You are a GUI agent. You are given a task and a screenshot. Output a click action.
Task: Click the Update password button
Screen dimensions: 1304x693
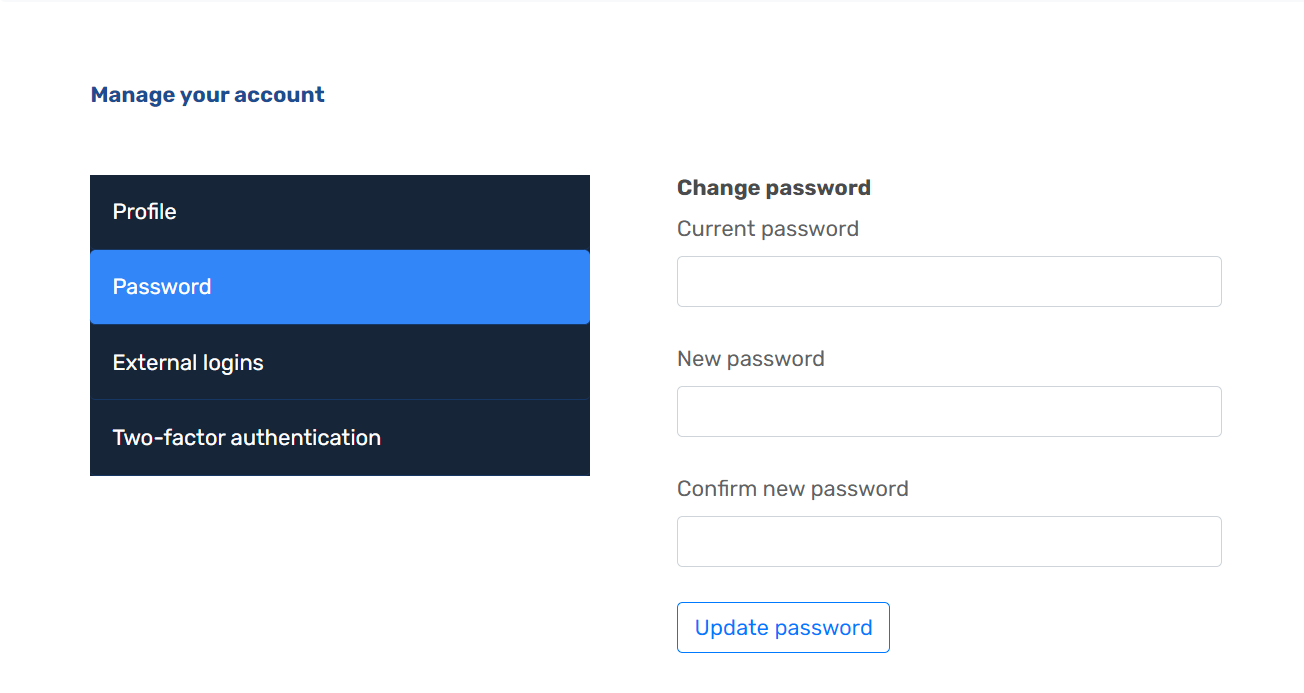(783, 627)
